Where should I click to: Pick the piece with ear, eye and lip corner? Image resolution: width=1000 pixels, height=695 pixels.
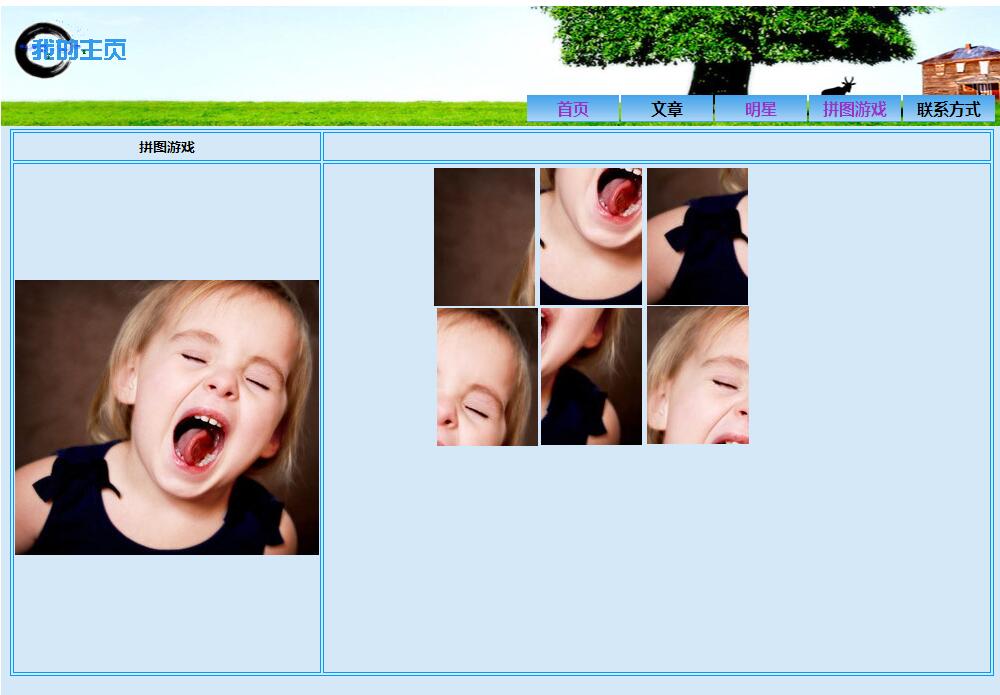(x=697, y=376)
